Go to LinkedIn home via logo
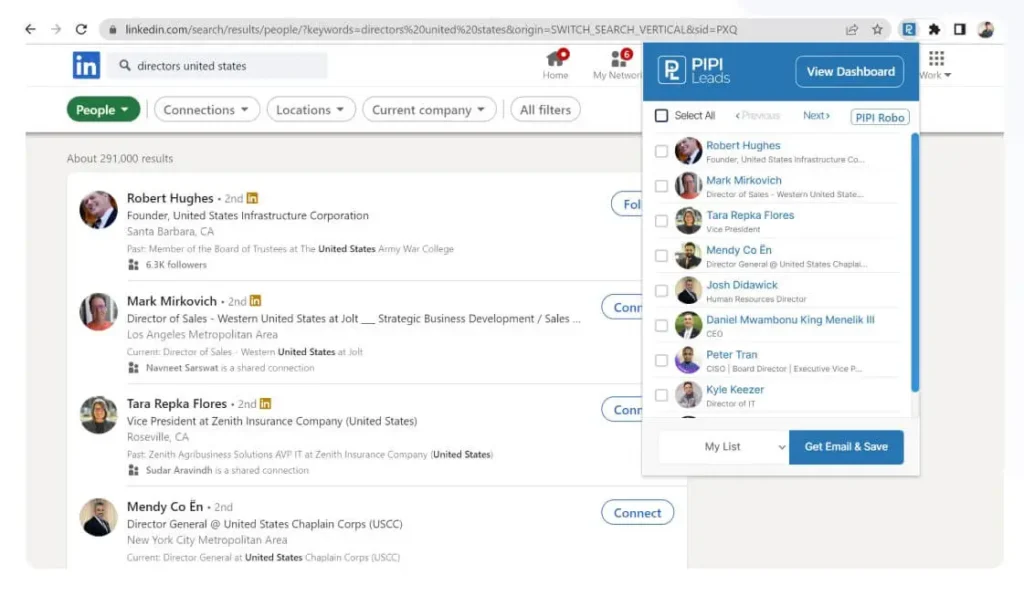Viewport: 1024px width, 596px height. tap(86, 65)
